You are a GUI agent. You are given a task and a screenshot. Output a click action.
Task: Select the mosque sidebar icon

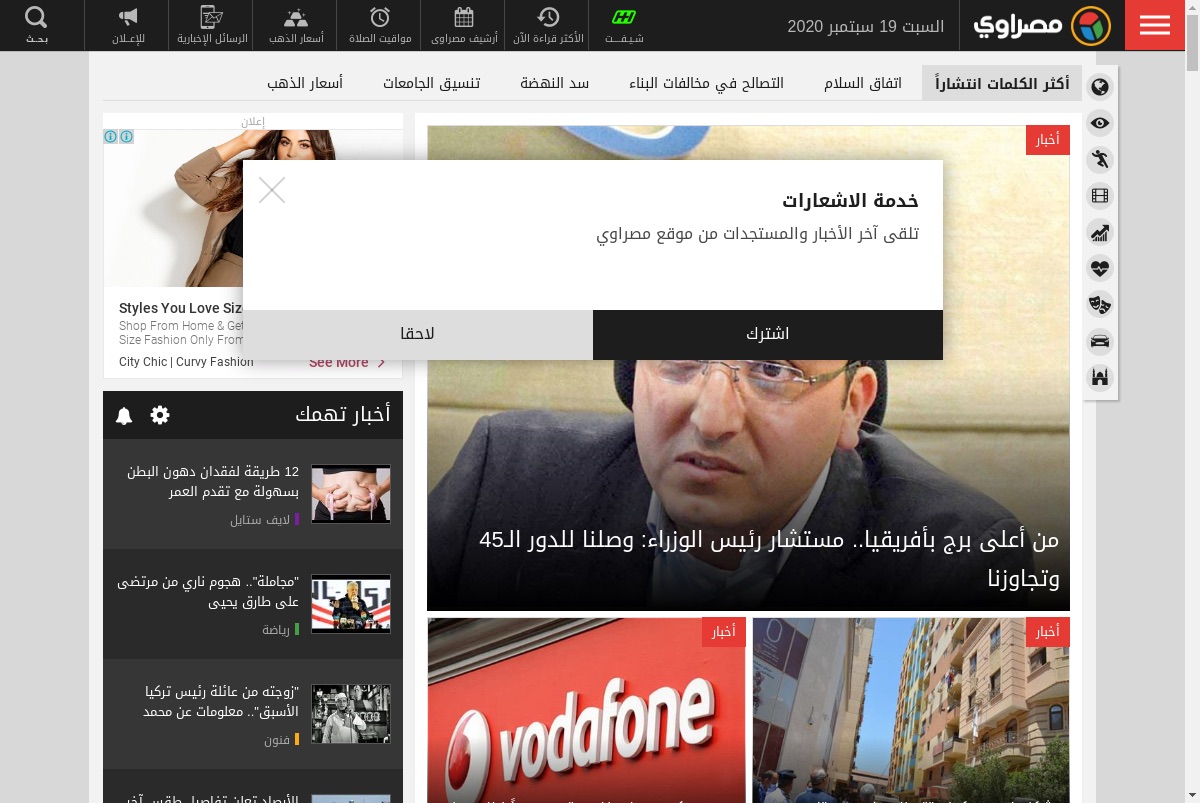click(x=1100, y=378)
